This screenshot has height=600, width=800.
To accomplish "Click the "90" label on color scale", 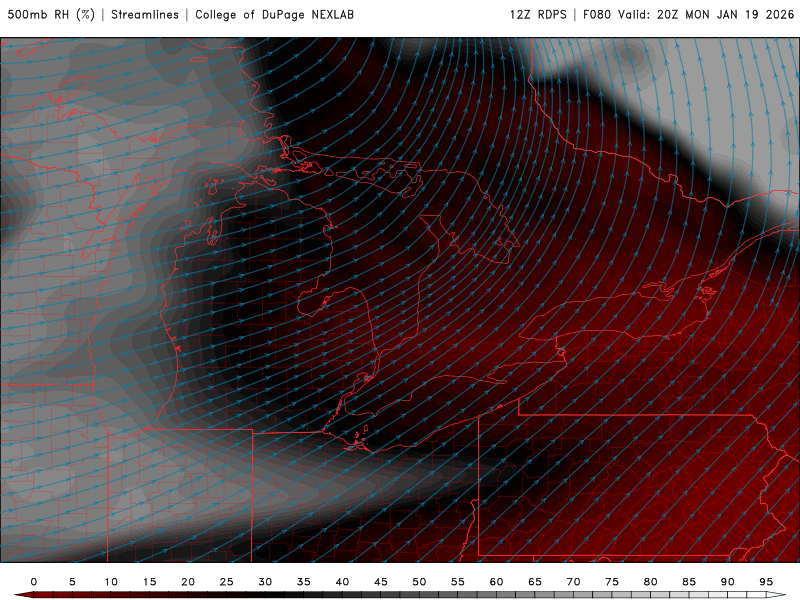I will coord(728,582).
